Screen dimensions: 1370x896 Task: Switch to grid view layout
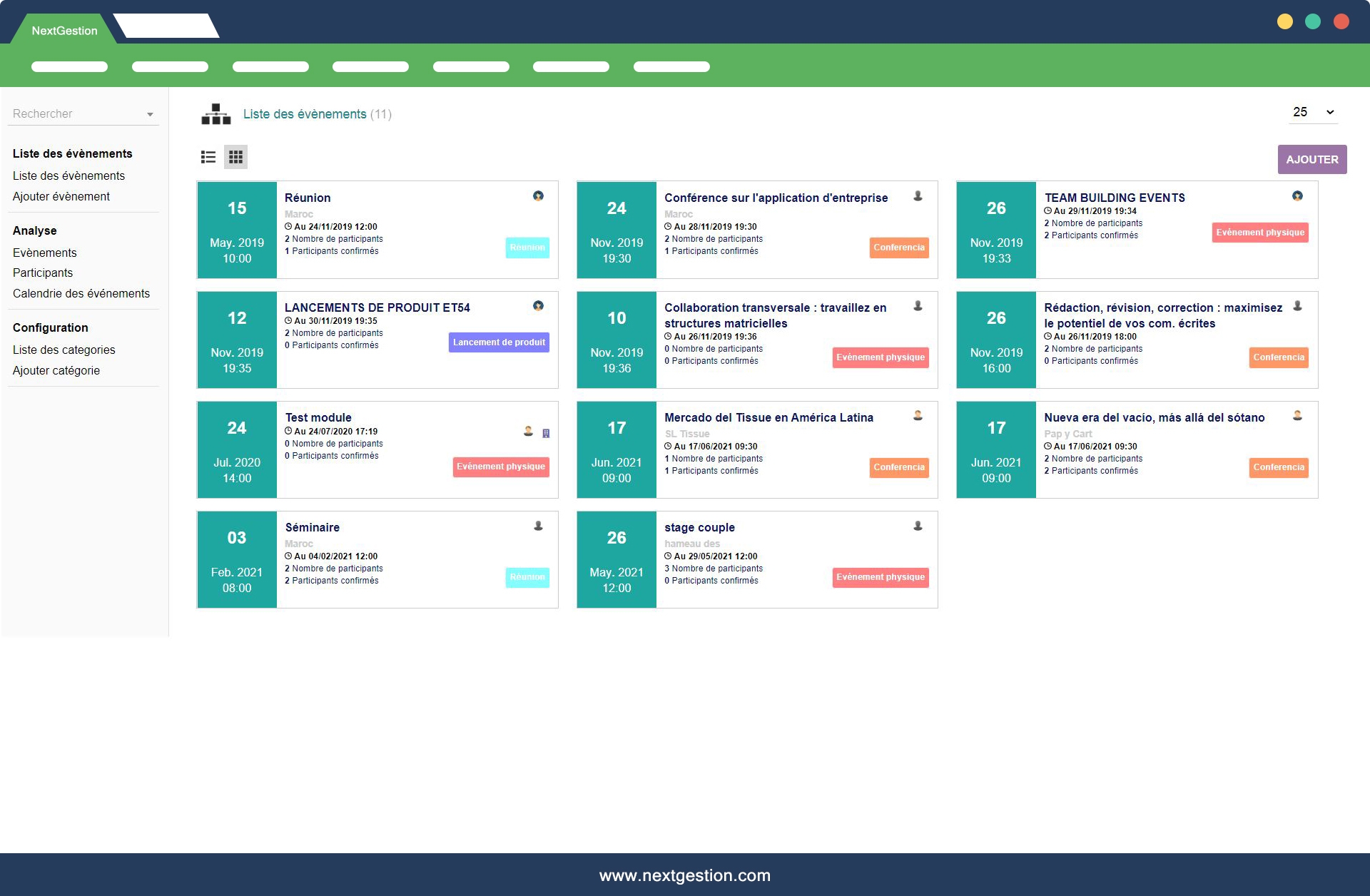(235, 157)
